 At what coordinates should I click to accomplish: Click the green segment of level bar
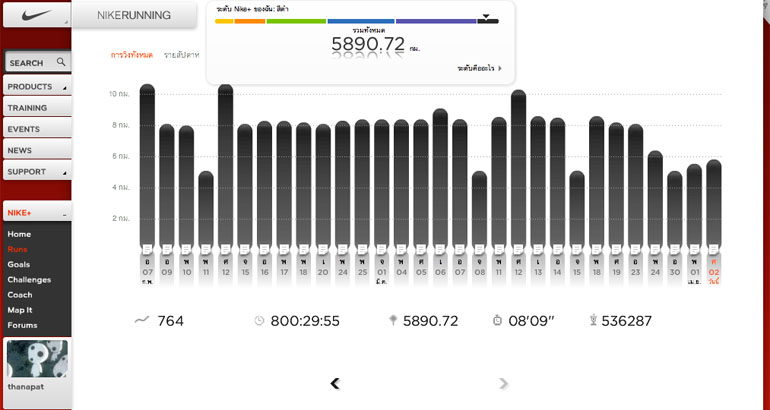click(x=296, y=21)
